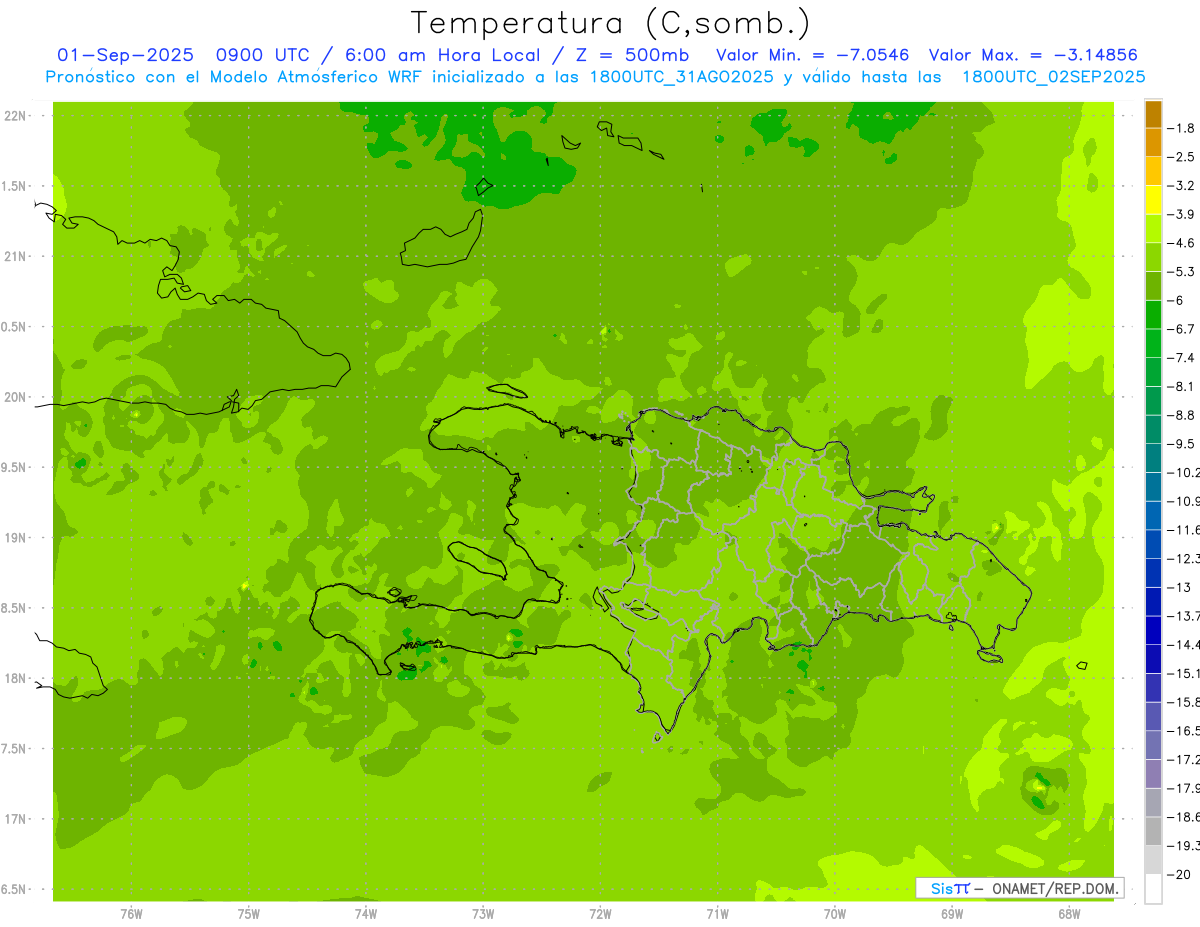Click the '-1.8' legend value
Viewport: 1200px width, 927px height.
click(x=1183, y=128)
